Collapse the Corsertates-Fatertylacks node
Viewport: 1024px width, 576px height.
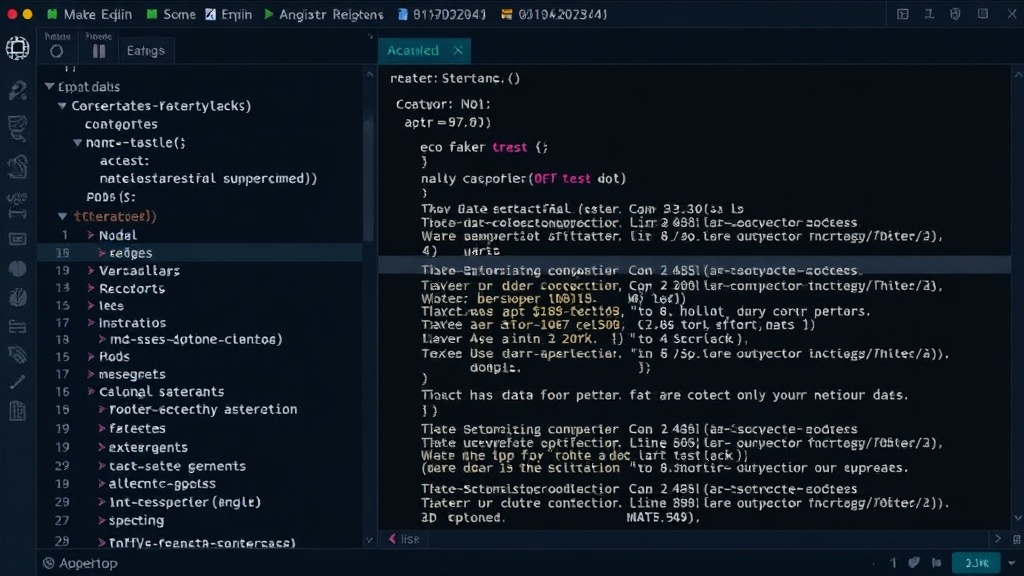63,105
